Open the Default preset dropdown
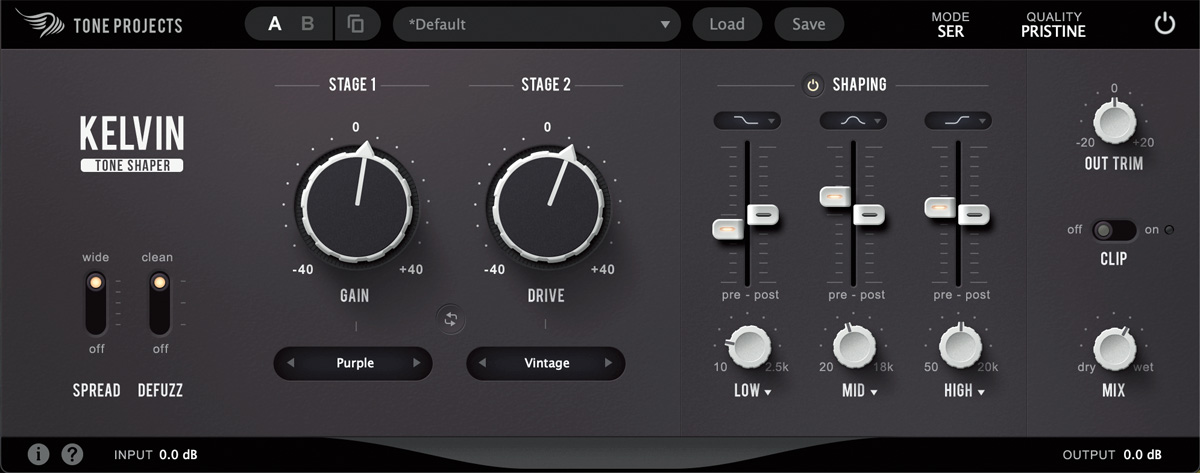Screen dimensions: 1200x473 coord(537,24)
